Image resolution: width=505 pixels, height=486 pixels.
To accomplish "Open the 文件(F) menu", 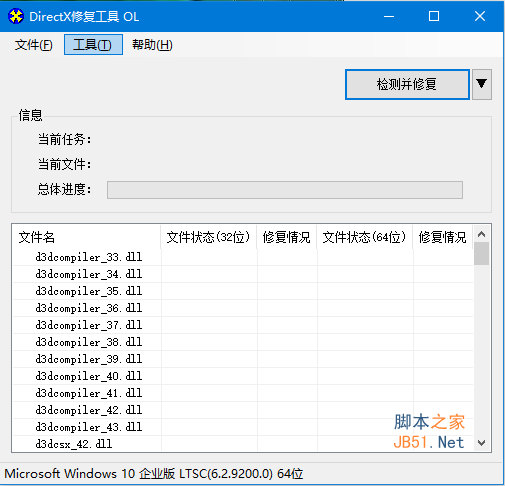I will (33, 45).
